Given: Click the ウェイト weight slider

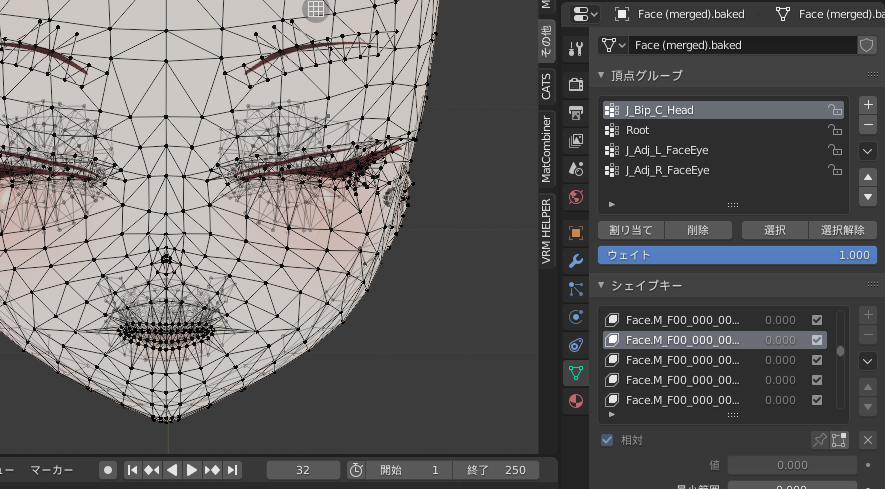Looking at the screenshot, I should coord(737,255).
